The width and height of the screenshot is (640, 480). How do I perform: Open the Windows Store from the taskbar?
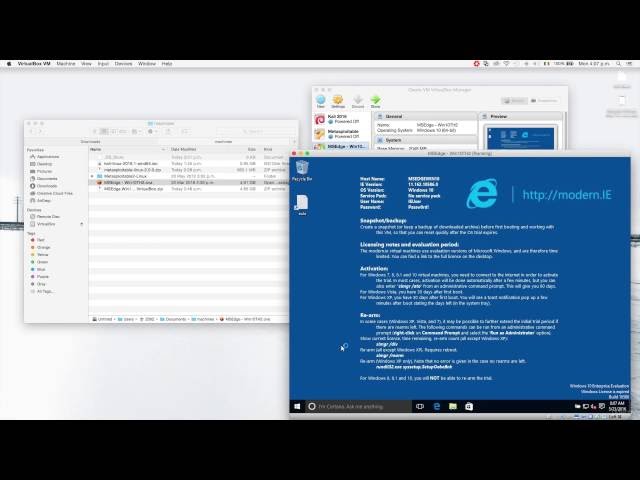click(x=469, y=406)
